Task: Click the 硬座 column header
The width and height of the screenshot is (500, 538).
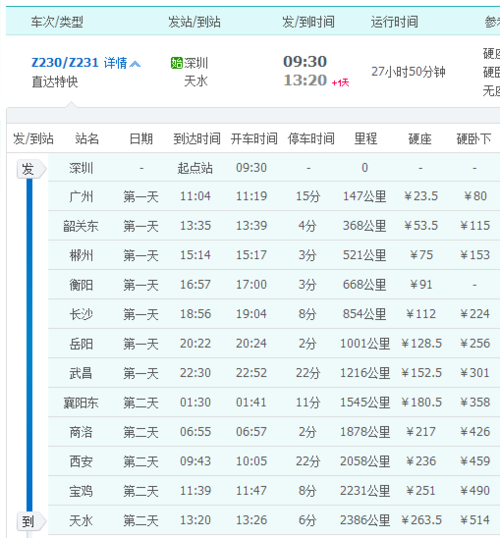Action: [419, 139]
